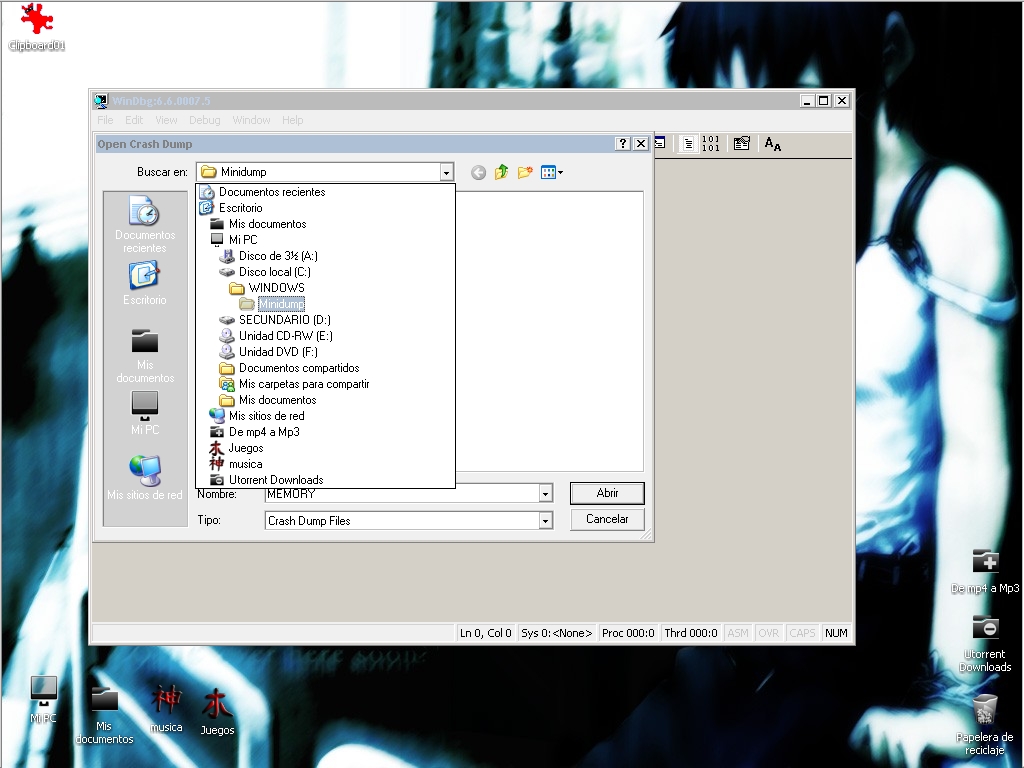Click the Create New Folder icon
Screen dimensions: 1024x768
pos(525,172)
